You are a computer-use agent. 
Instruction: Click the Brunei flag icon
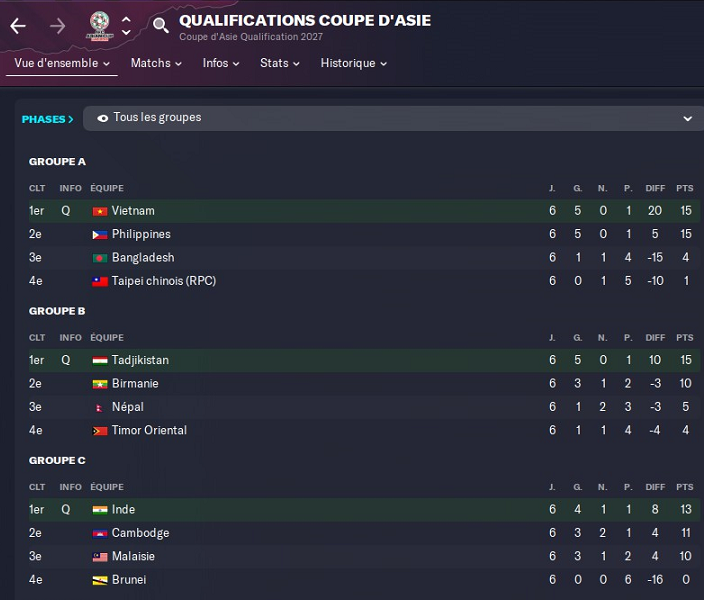point(100,580)
